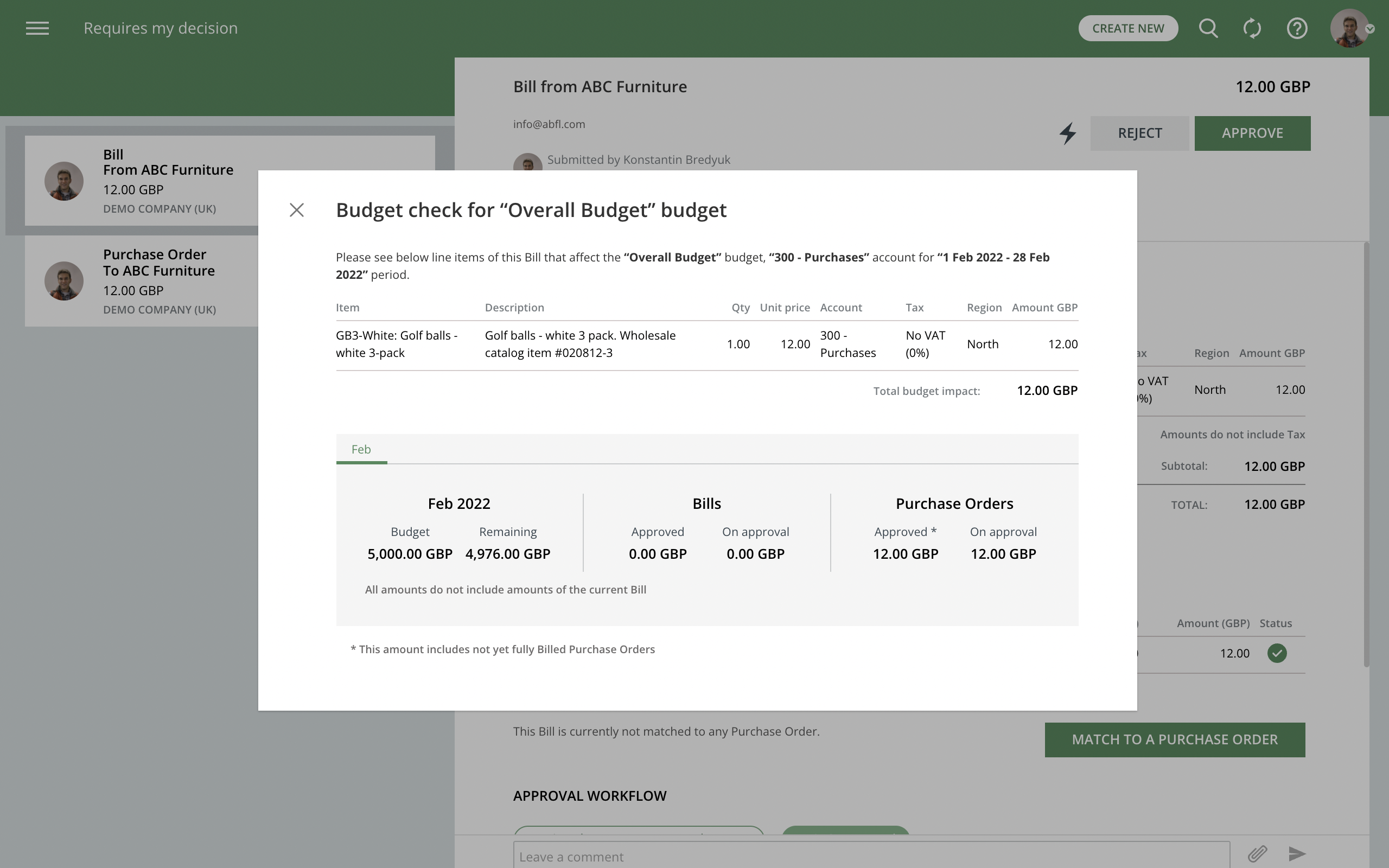Viewport: 1389px width, 868px height.
Task: Close the Budget check dialog
Action: [296, 209]
